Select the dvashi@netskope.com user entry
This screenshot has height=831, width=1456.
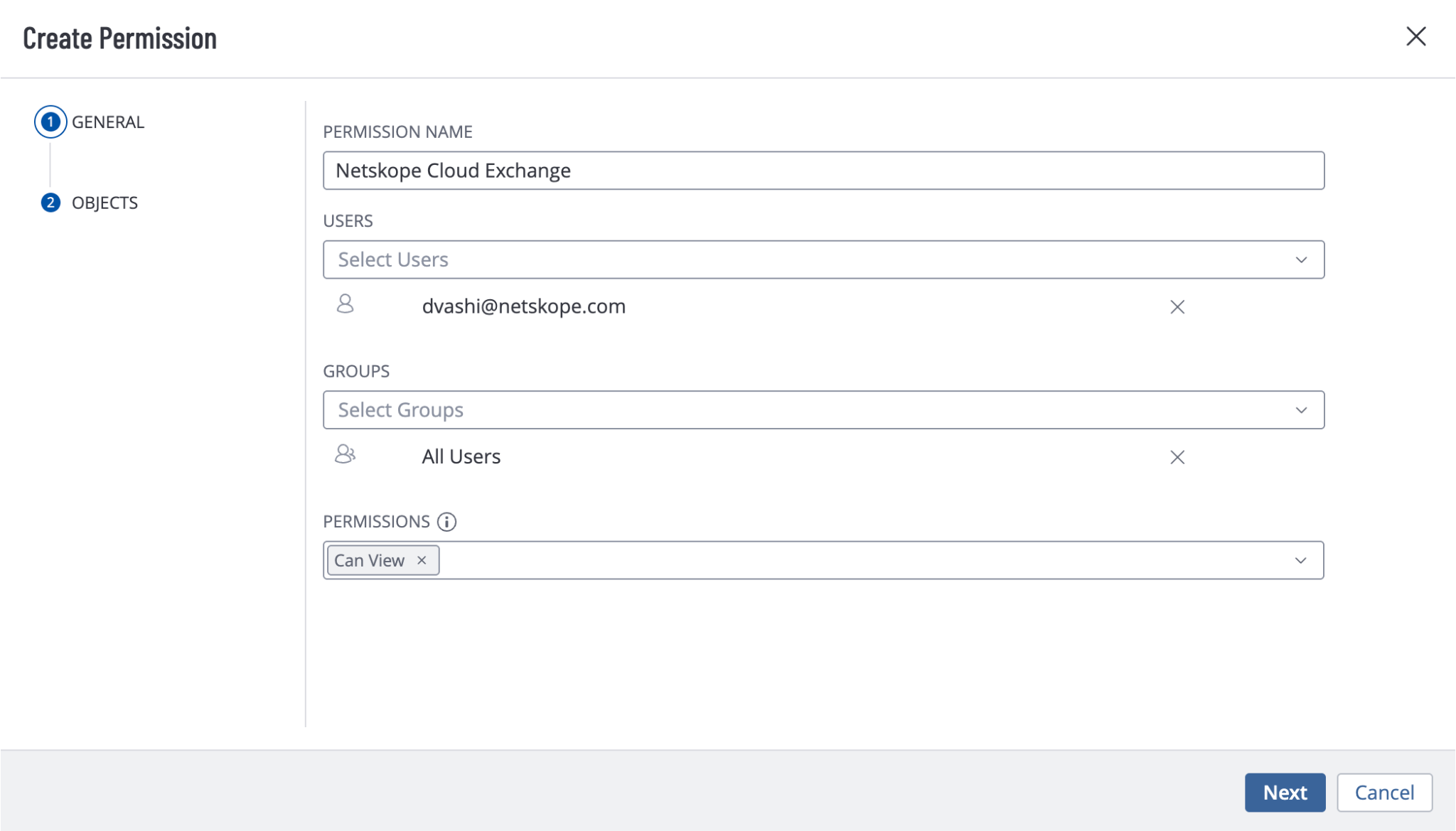pos(523,306)
